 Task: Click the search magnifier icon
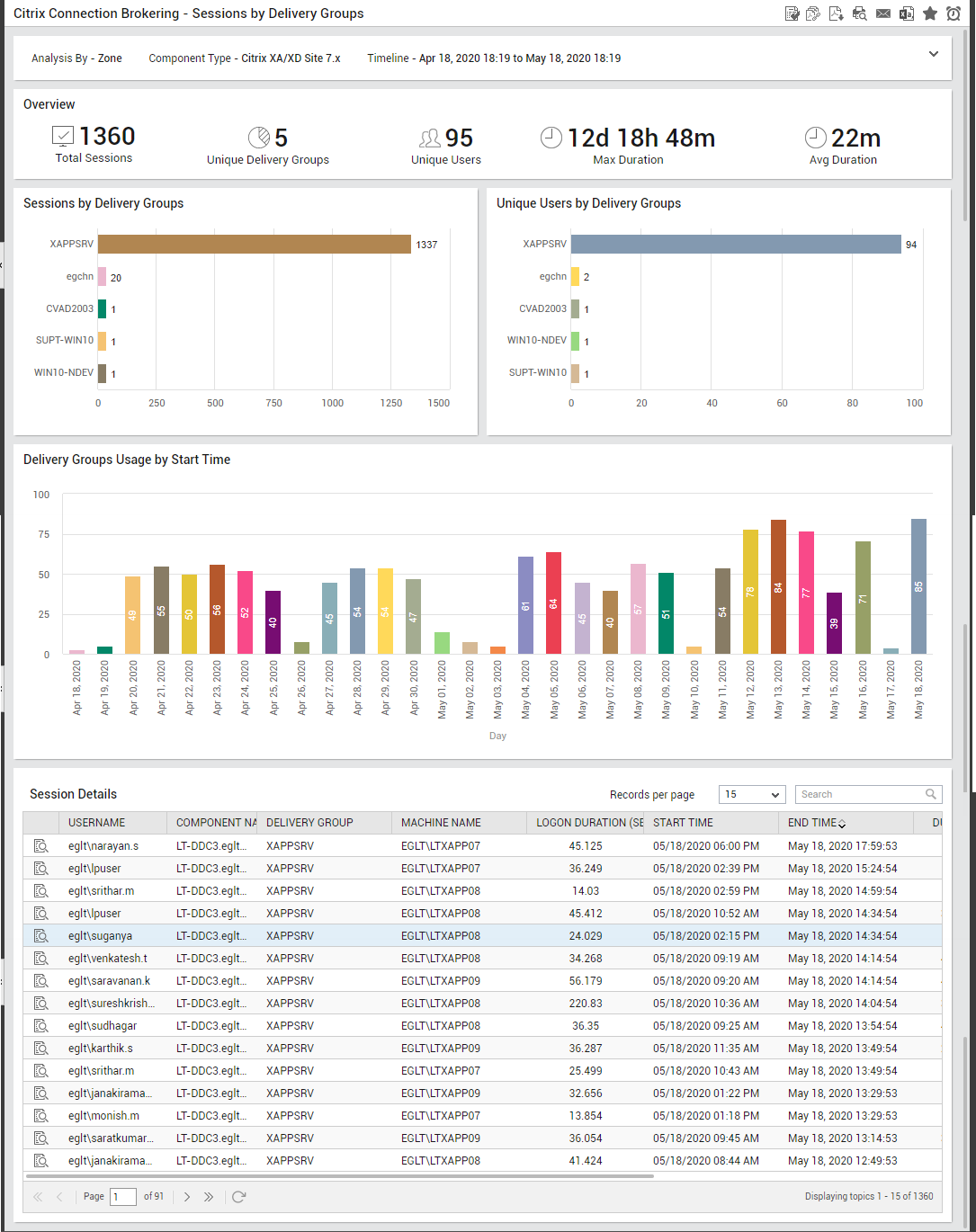[x=932, y=794]
